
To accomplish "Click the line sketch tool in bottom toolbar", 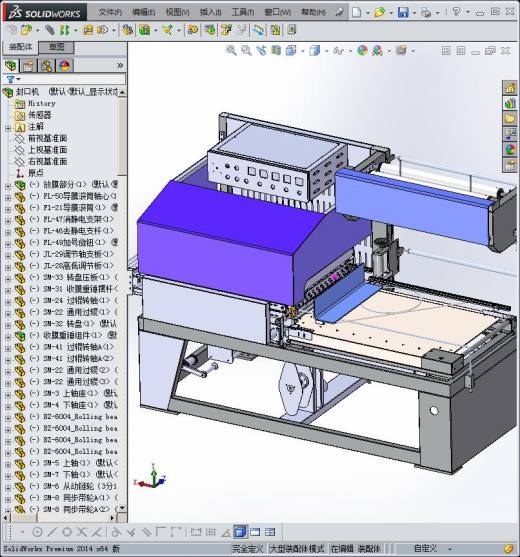I will [52, 532].
